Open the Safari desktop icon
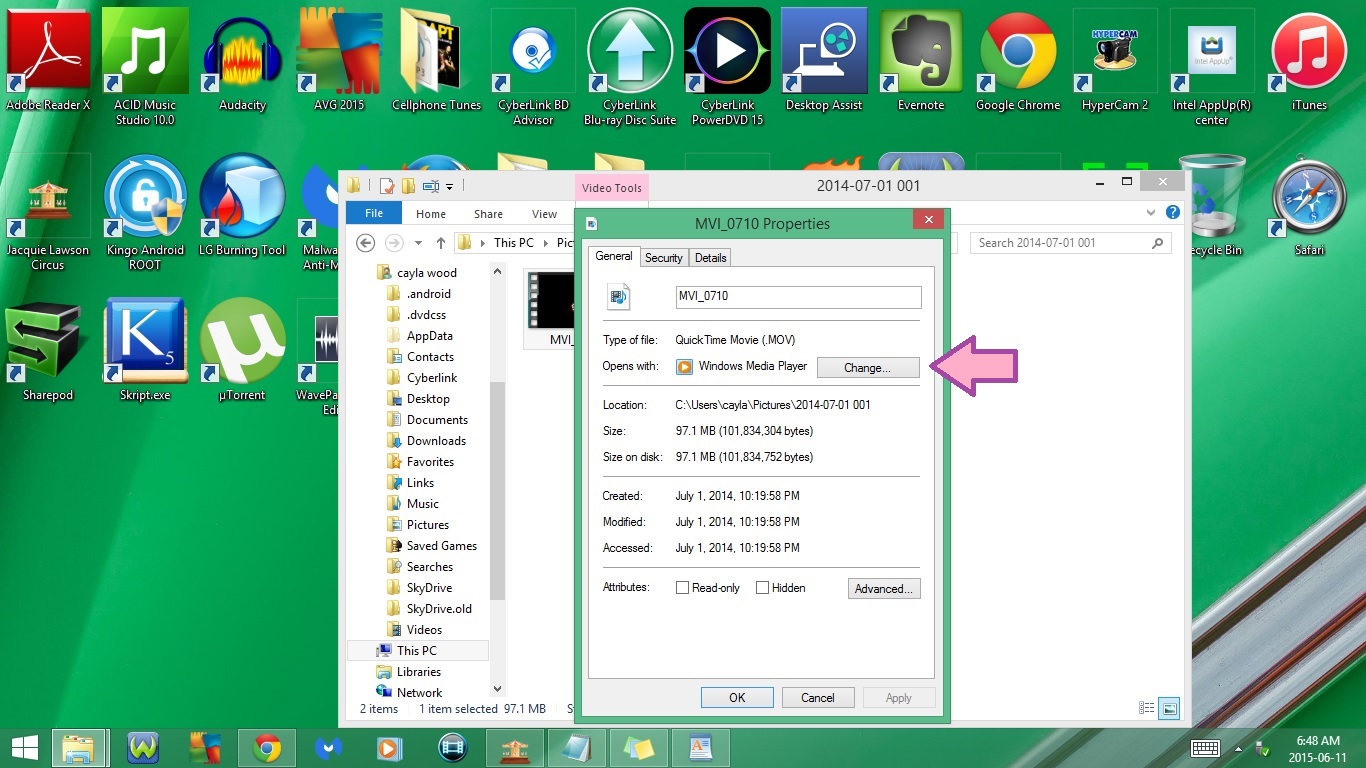1366x768 pixels. (1309, 205)
